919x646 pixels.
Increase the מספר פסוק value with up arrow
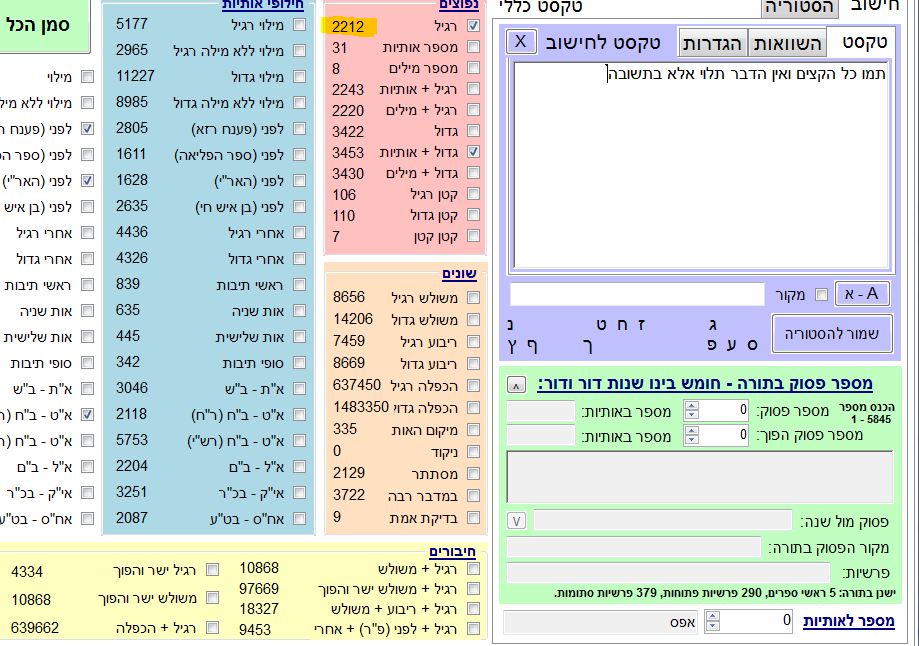pos(691,405)
